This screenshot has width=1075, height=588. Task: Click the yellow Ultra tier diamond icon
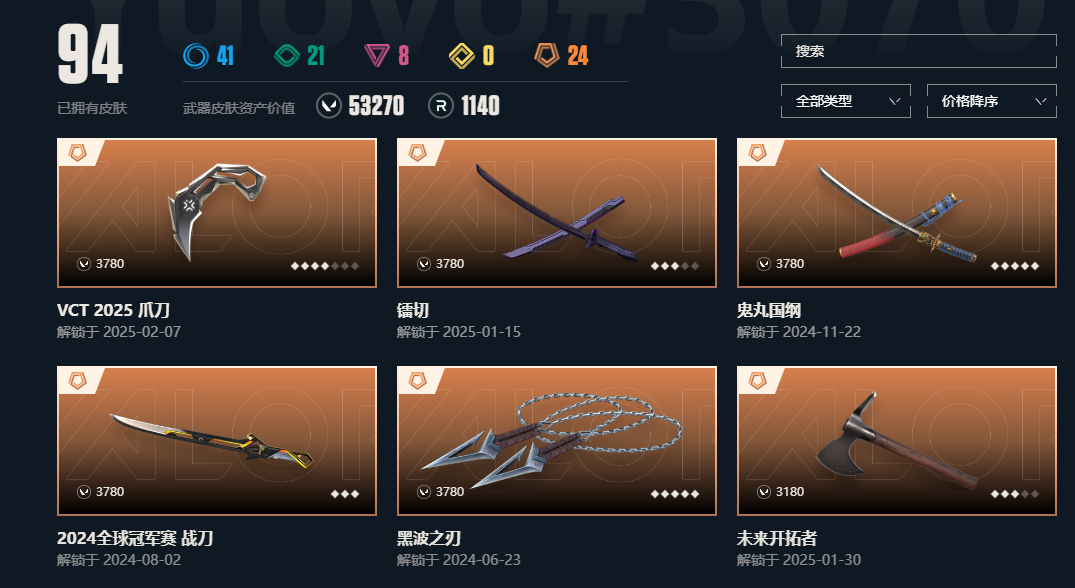pos(461,56)
